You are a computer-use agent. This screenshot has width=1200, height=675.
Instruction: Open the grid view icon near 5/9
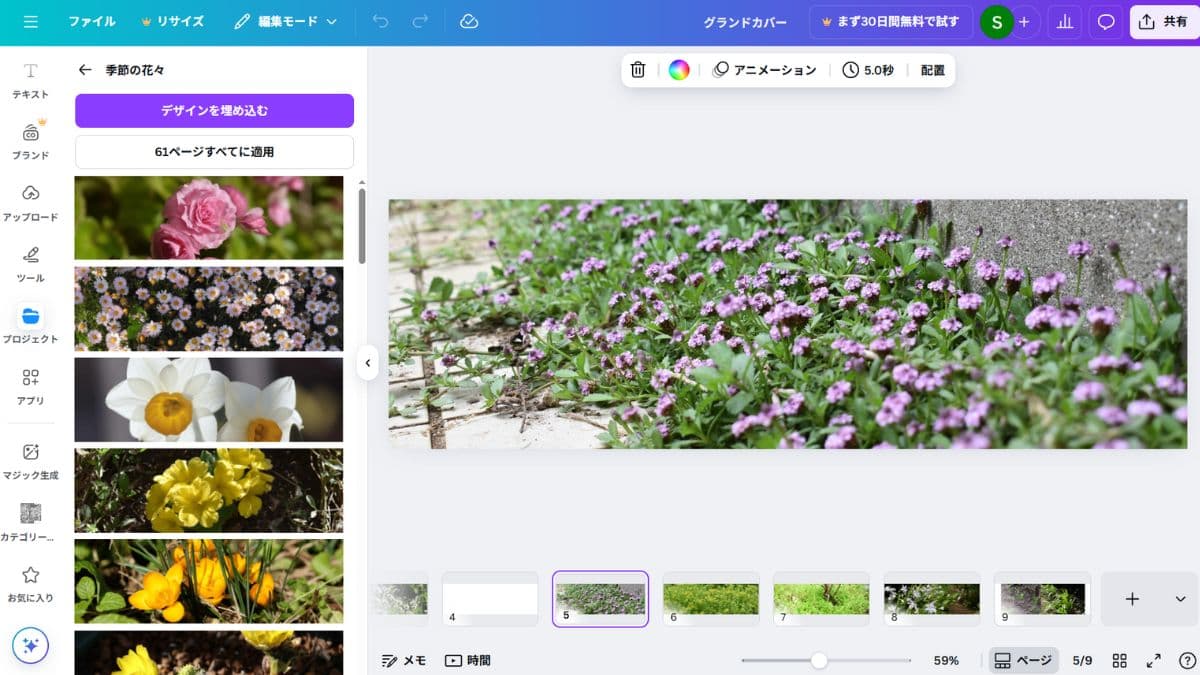click(x=1120, y=660)
